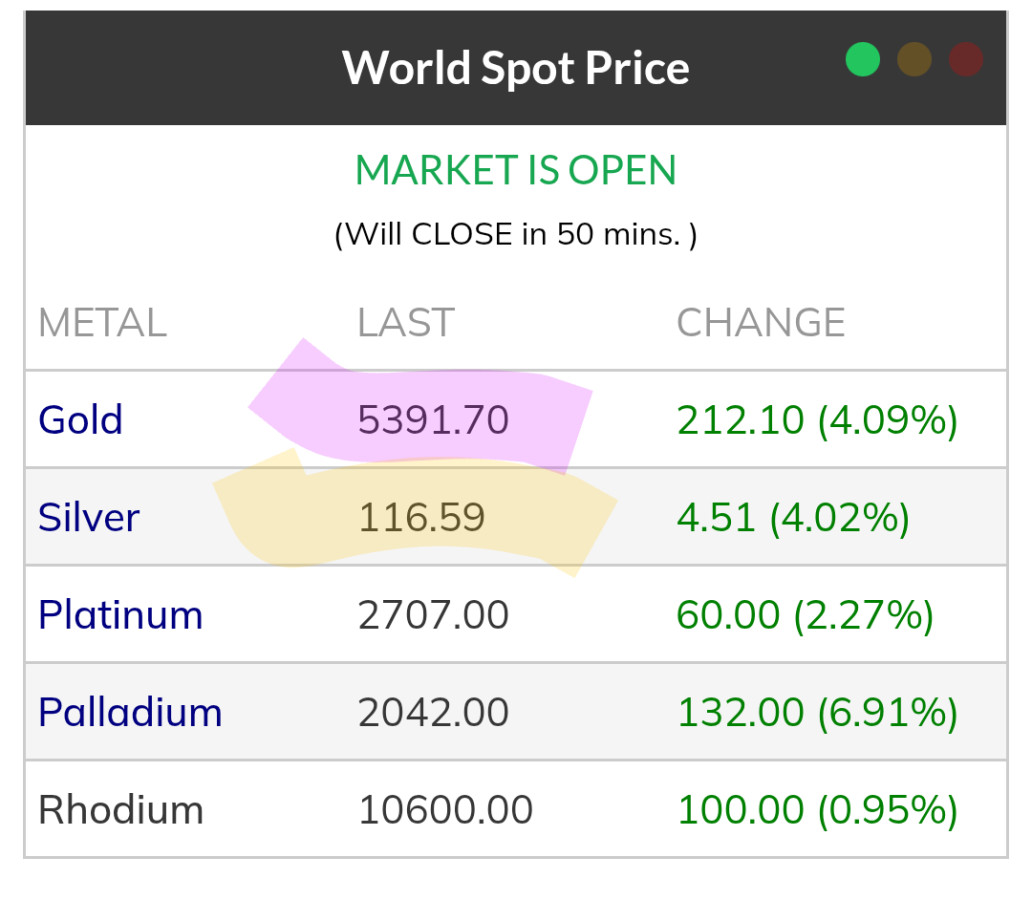Click Gold last price 5391.70

(433, 420)
